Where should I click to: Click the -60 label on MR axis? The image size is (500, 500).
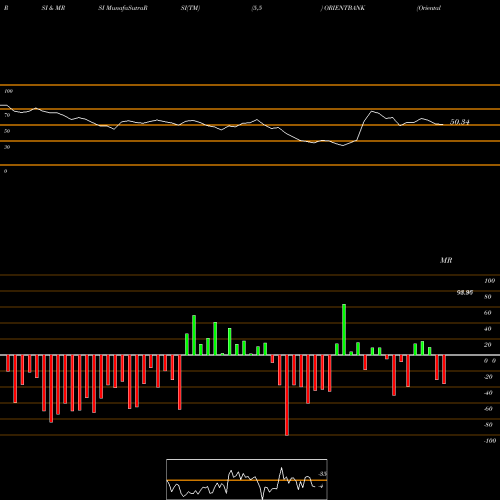(x=488, y=409)
